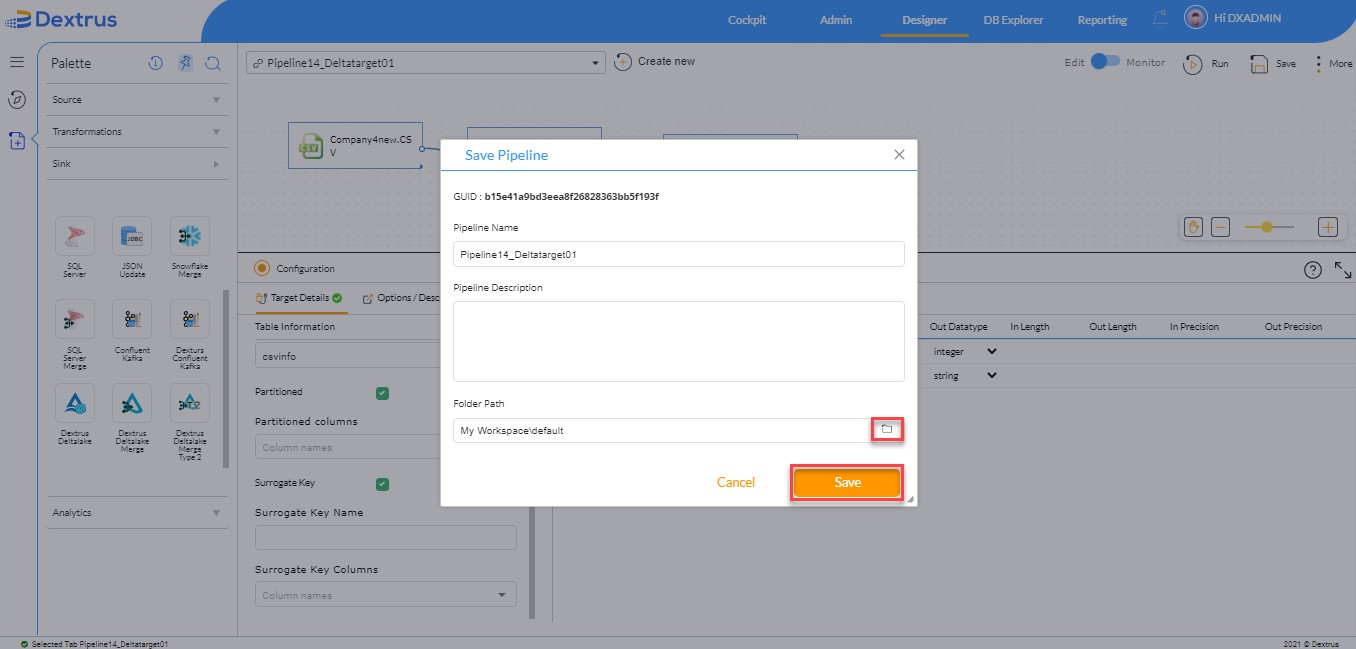Click the Folder Path input field

coord(662,430)
